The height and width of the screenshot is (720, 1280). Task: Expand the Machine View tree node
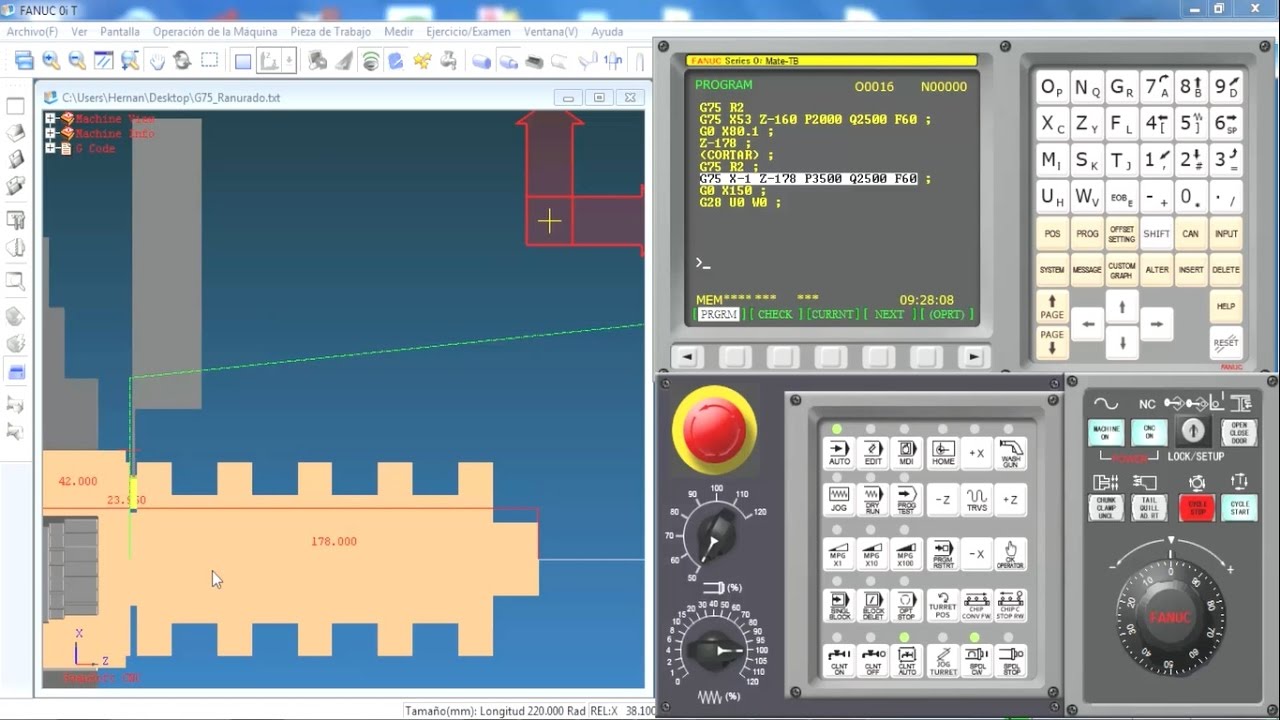click(x=51, y=118)
